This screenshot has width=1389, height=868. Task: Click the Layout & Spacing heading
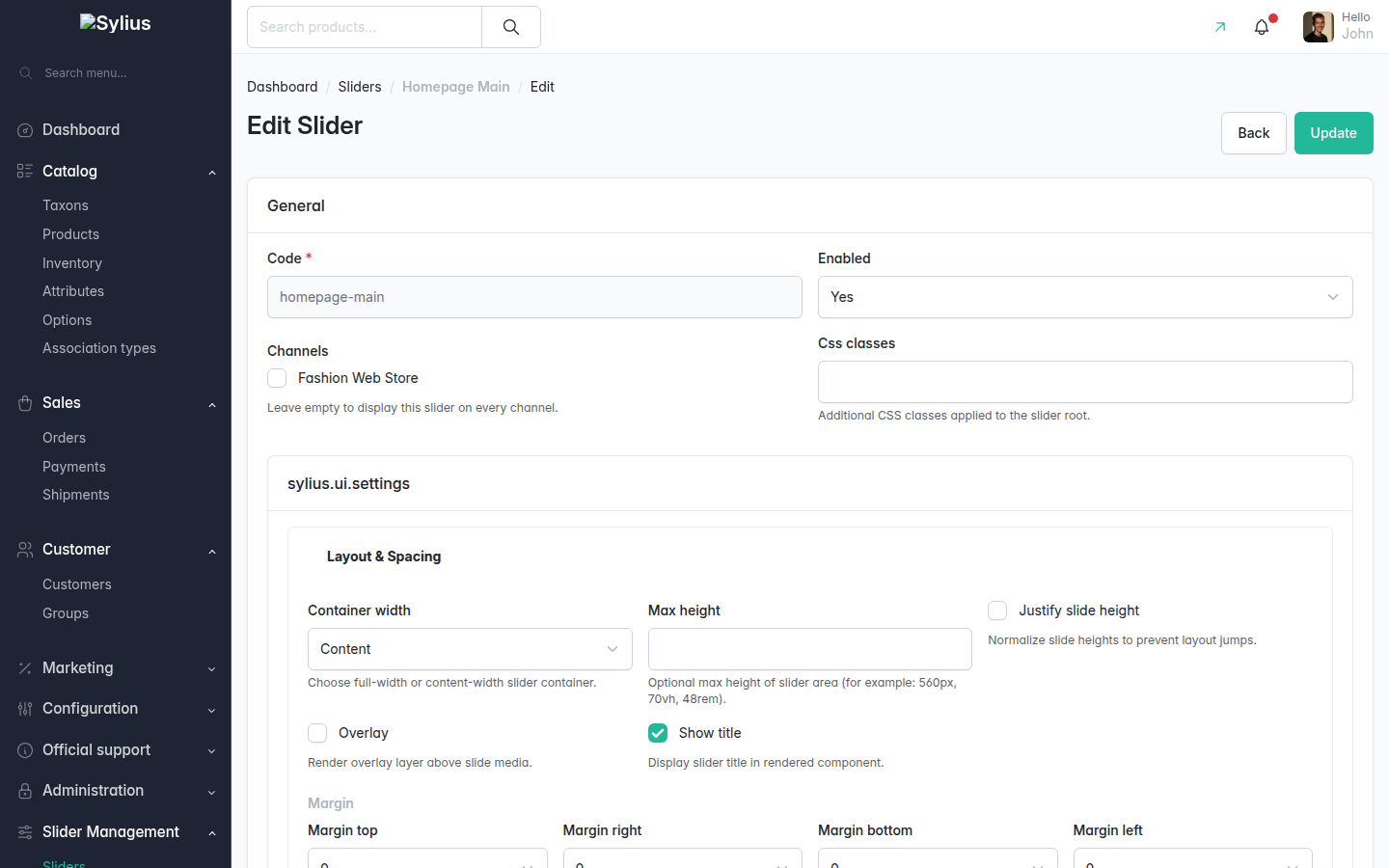(384, 556)
